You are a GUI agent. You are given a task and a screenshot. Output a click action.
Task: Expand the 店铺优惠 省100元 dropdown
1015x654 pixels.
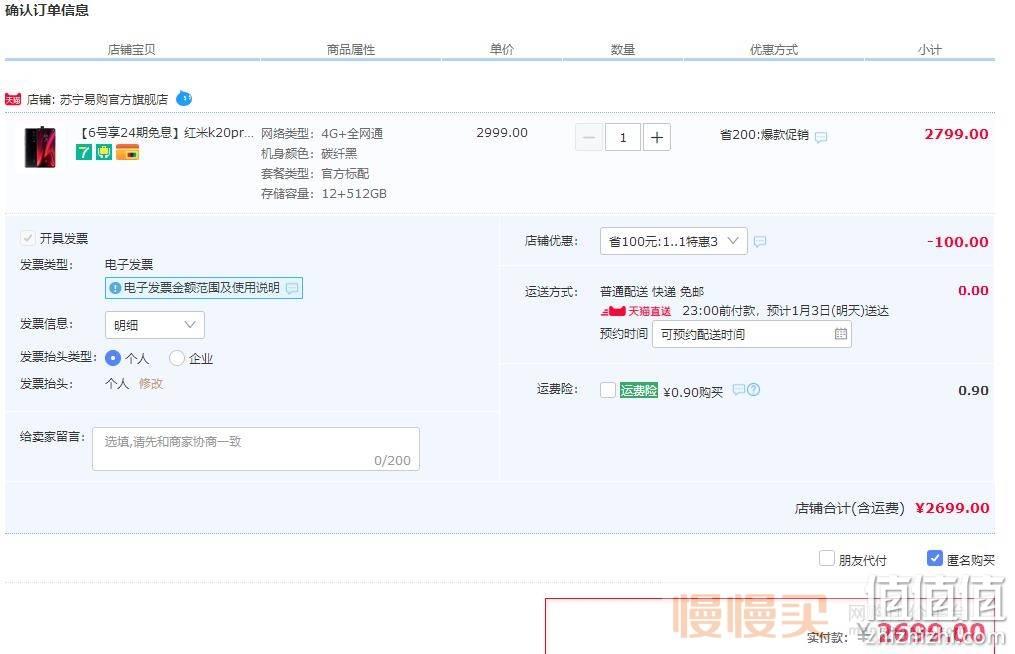674,242
